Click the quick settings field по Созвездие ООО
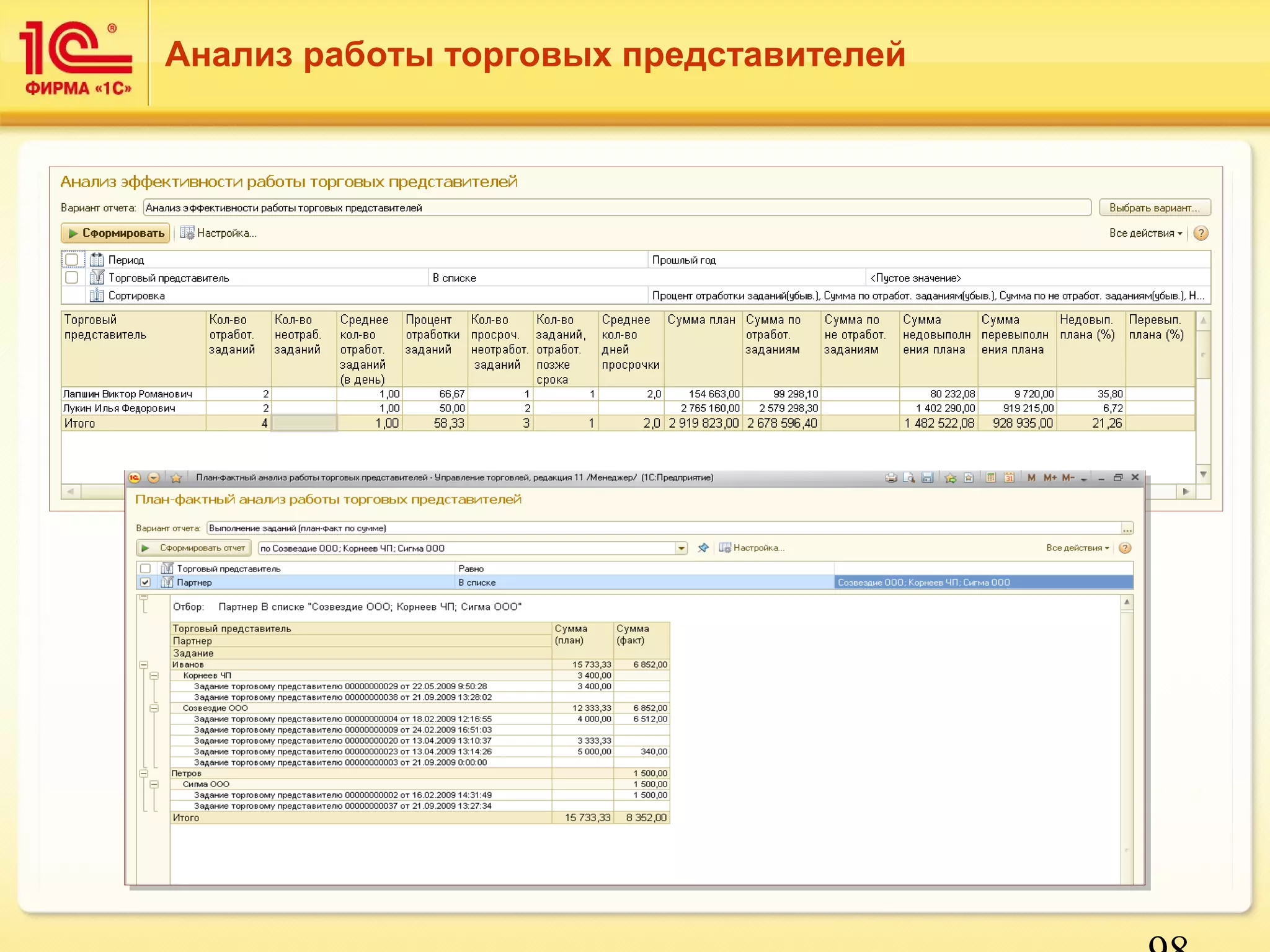Screen dimensions: 1270x952 coord(467,548)
